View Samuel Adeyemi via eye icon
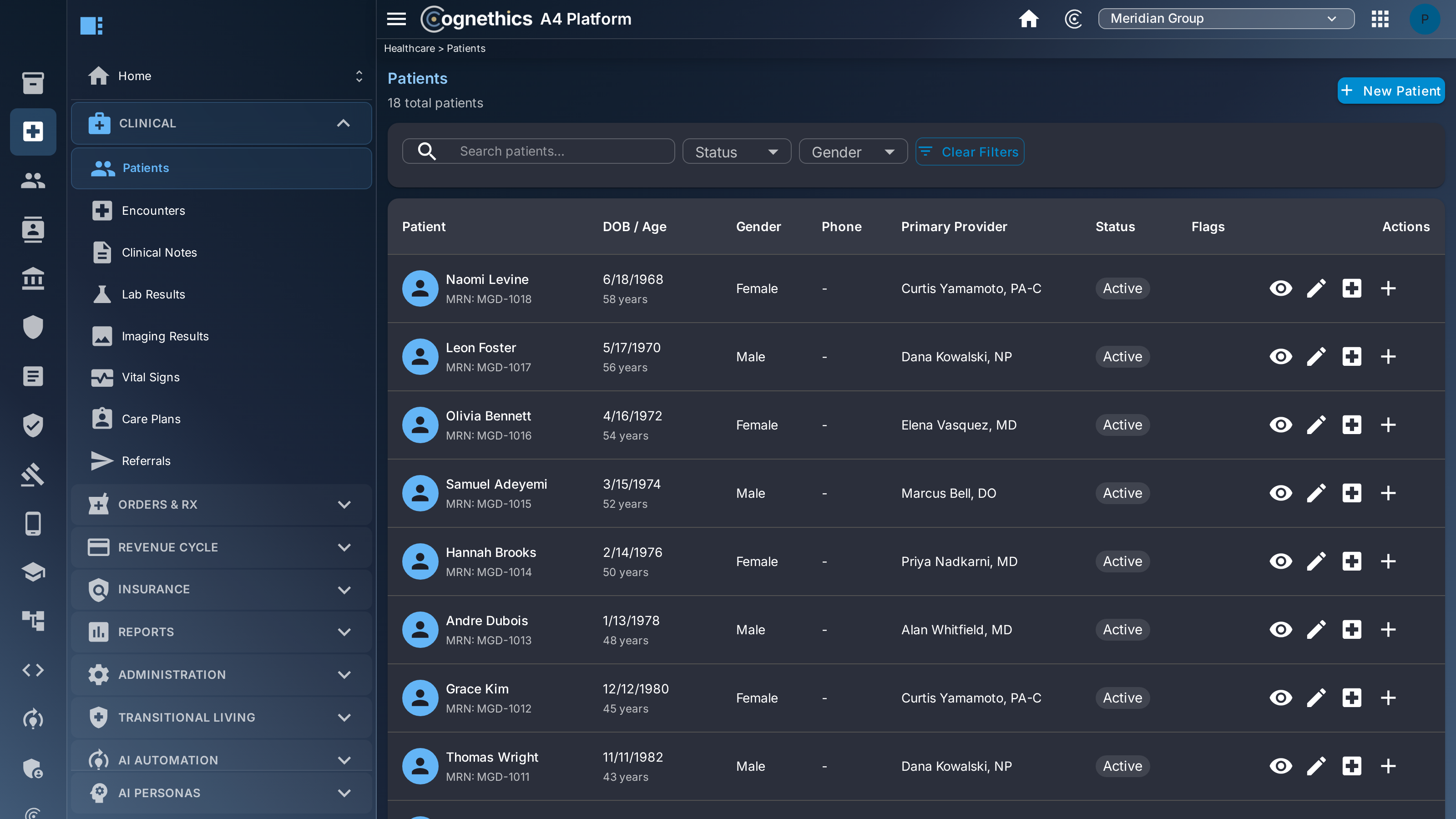 [x=1280, y=493]
